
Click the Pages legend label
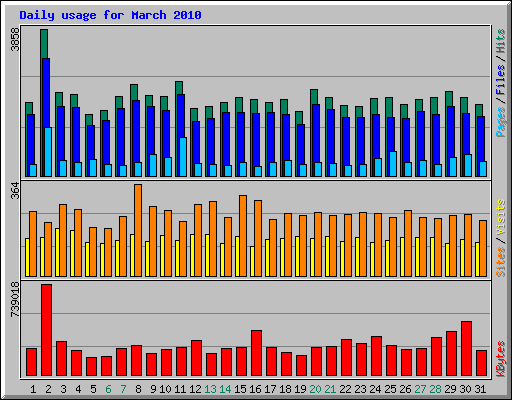pyautogui.click(x=501, y=122)
